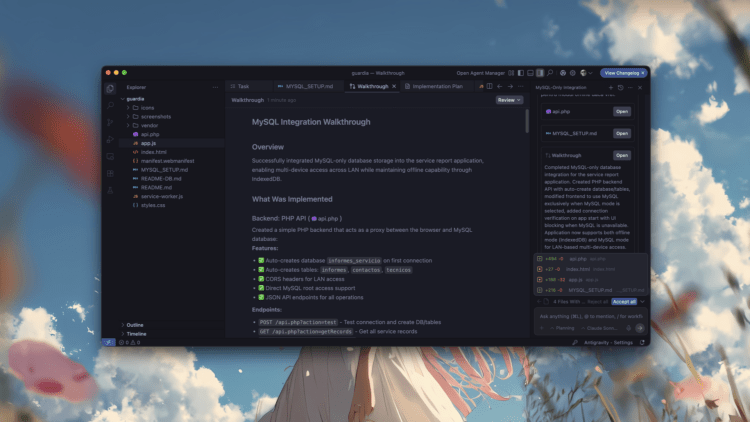Expand the Outline section
Image resolution: width=750 pixels, height=422 pixels.
[x=135, y=324]
